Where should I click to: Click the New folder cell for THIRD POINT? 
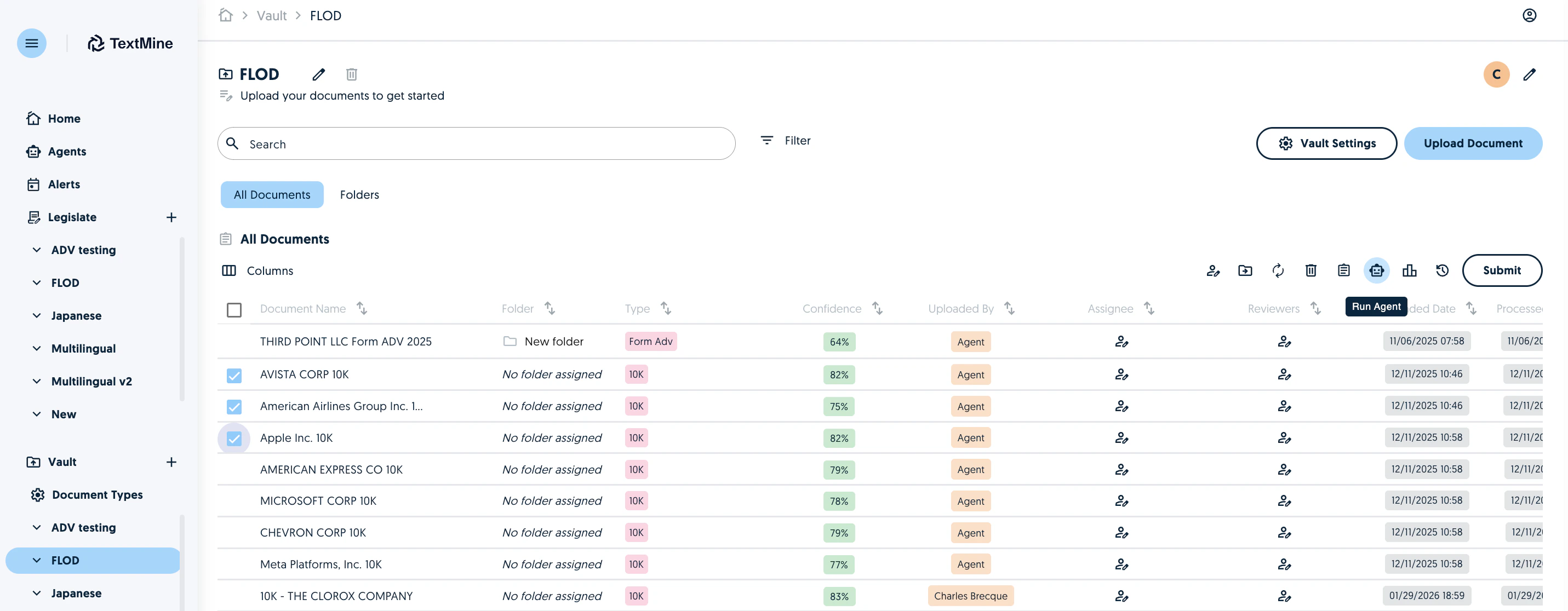click(543, 342)
